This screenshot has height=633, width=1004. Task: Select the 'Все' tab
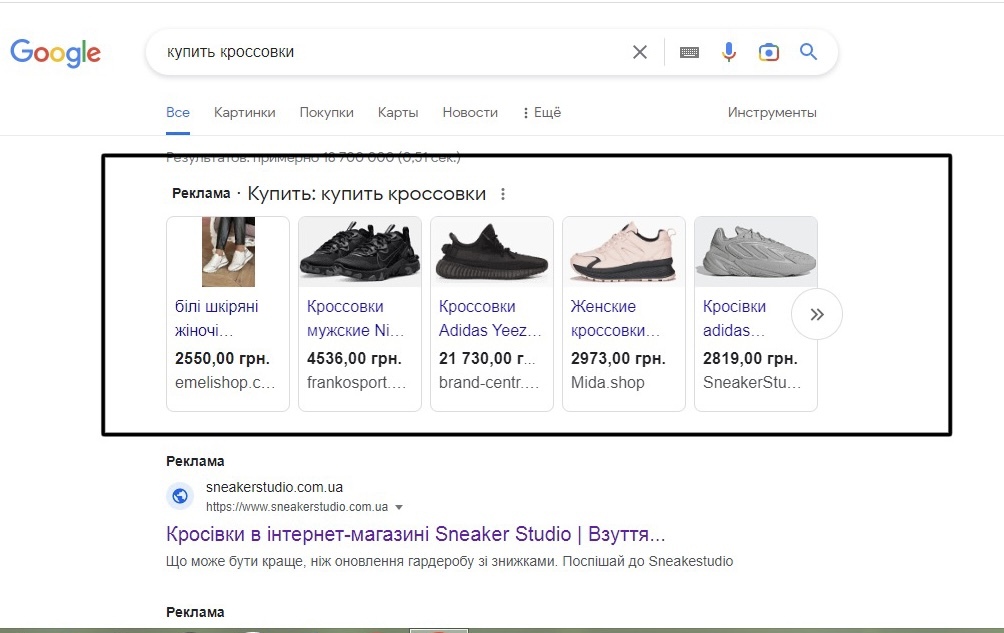pos(178,113)
